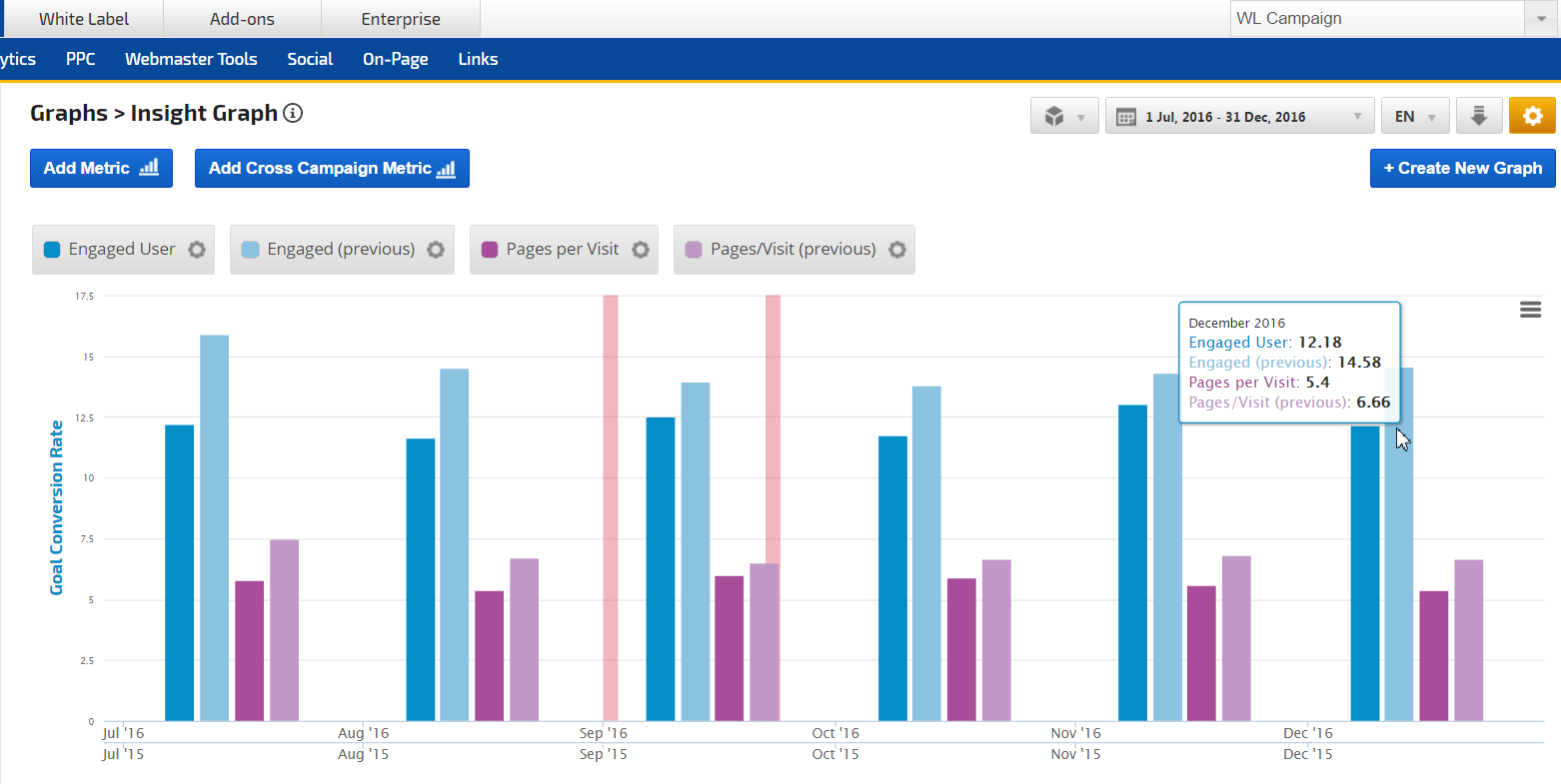Click the Create New Graph button
1561x784 pixels.
[x=1462, y=168]
